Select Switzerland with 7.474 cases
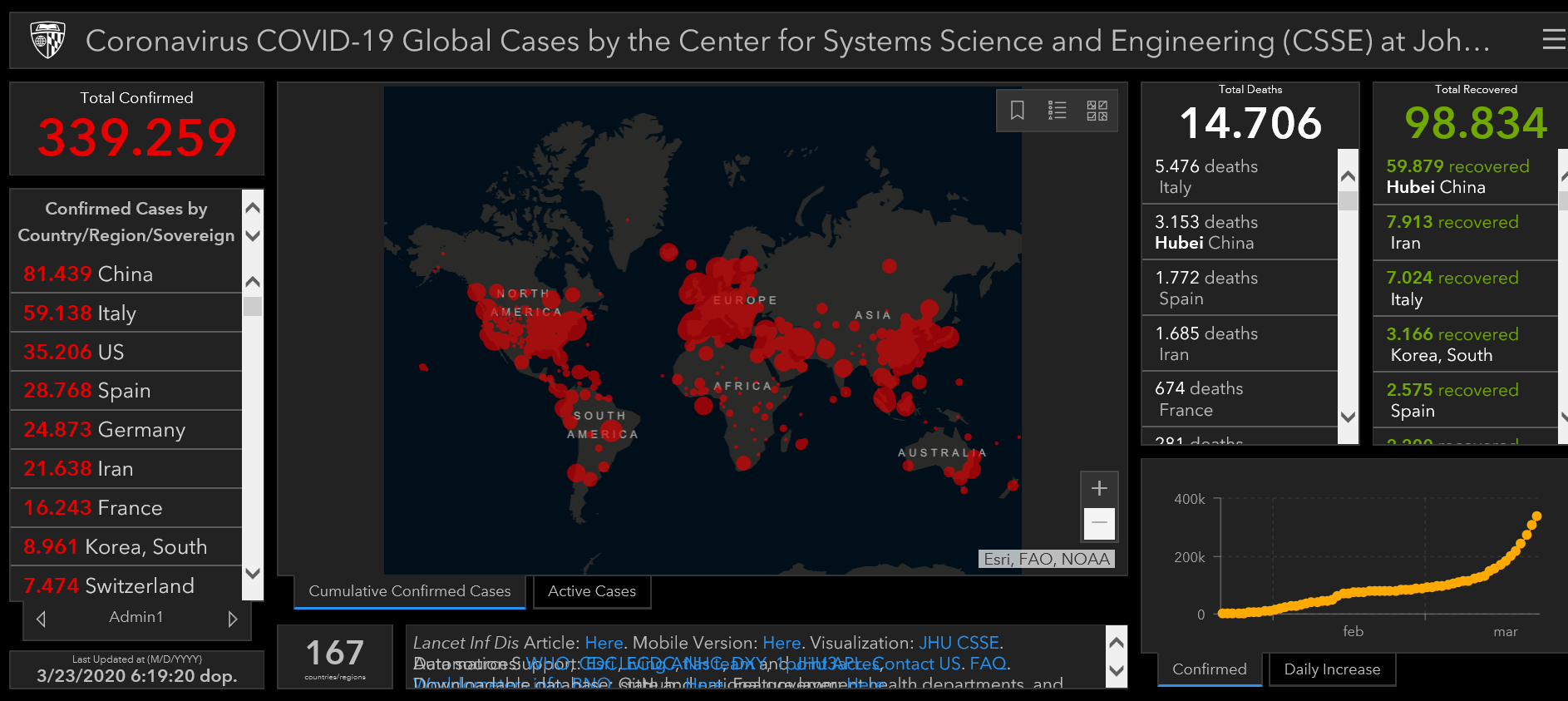Viewport: 1568px width, 701px height. pyautogui.click(x=126, y=585)
